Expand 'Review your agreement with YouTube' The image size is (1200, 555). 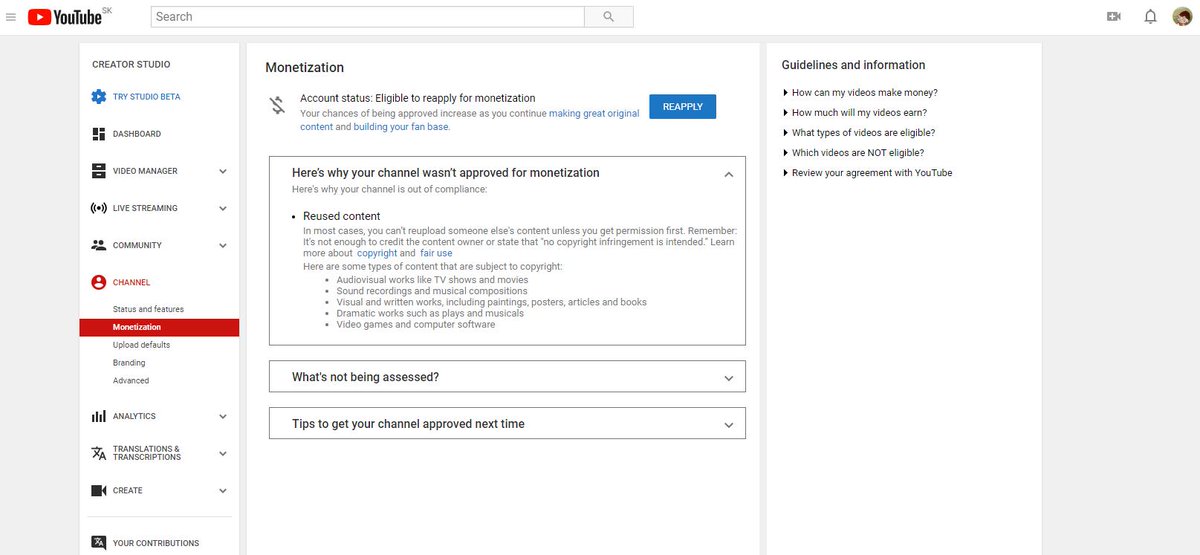click(x=868, y=173)
